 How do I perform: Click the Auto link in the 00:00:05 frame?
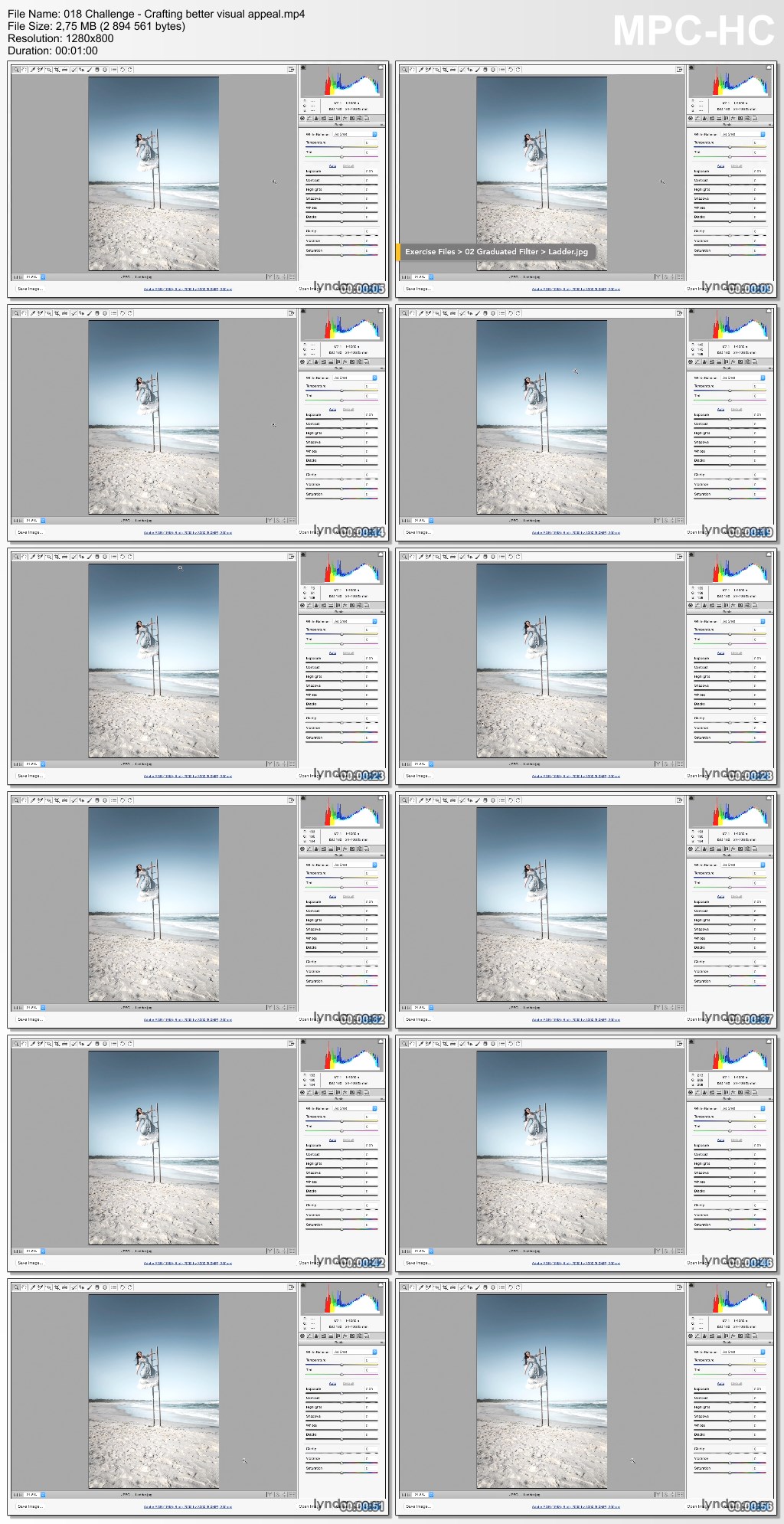click(x=332, y=166)
